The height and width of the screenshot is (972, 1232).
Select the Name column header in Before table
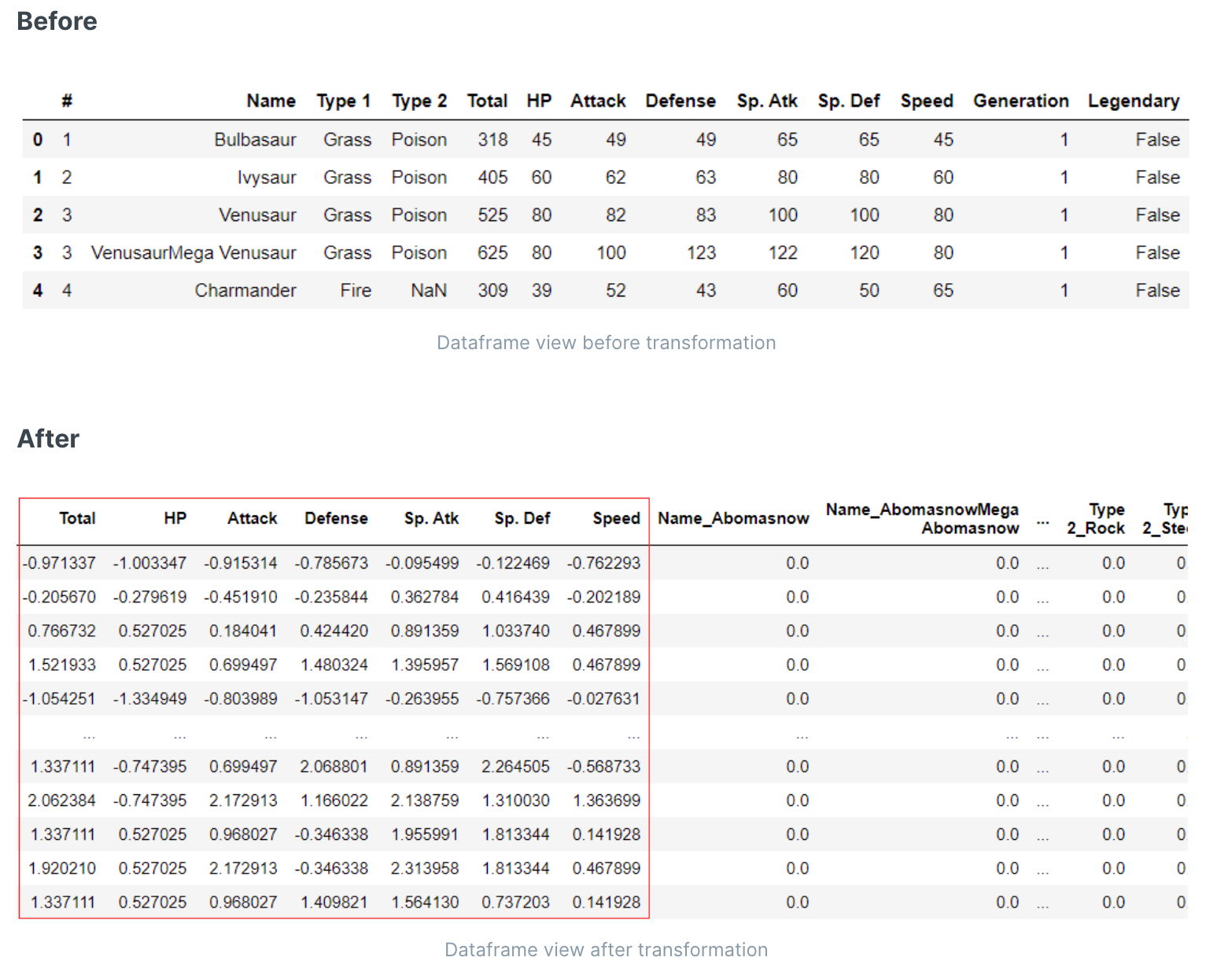tap(271, 101)
